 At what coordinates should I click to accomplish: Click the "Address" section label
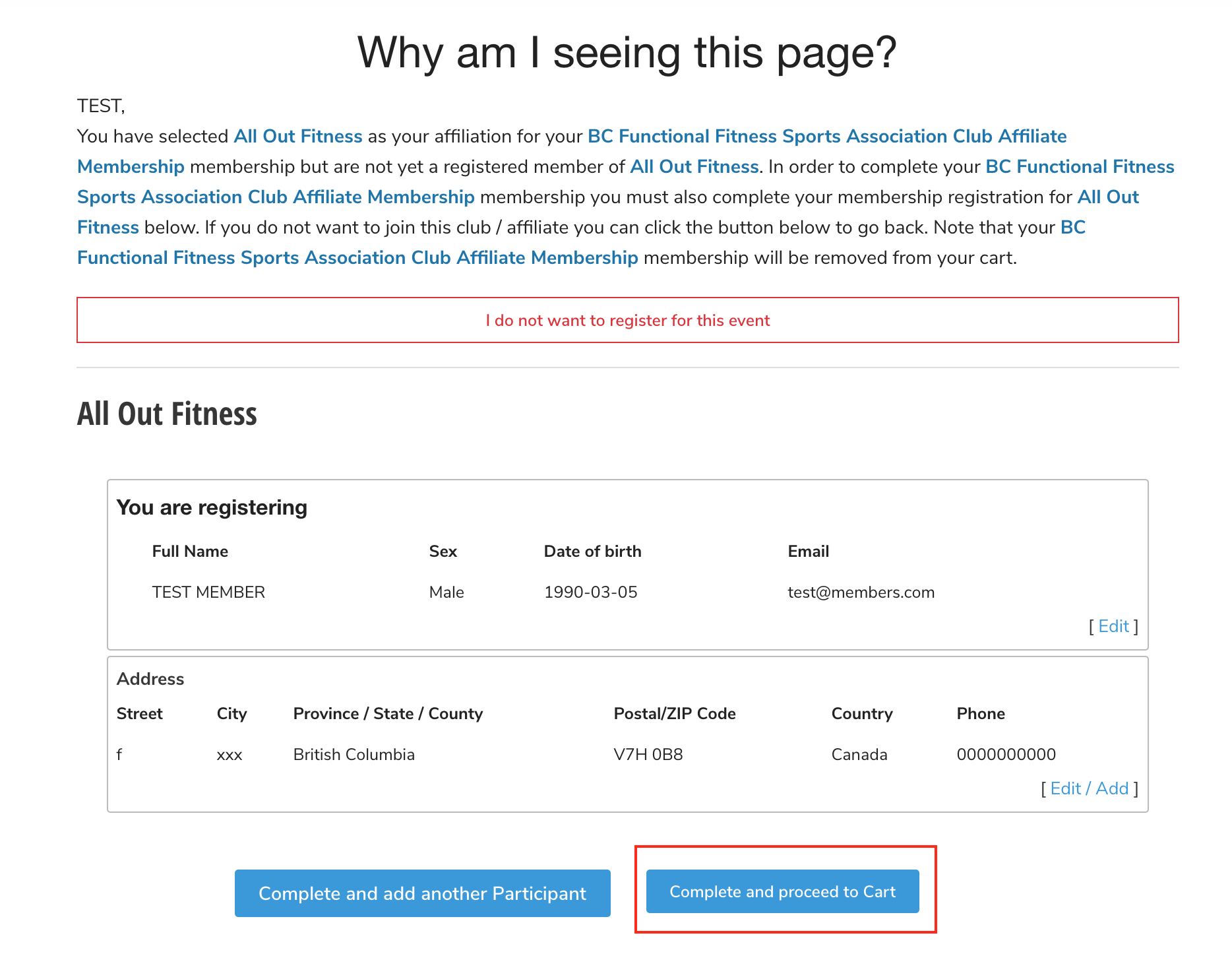[x=150, y=679]
